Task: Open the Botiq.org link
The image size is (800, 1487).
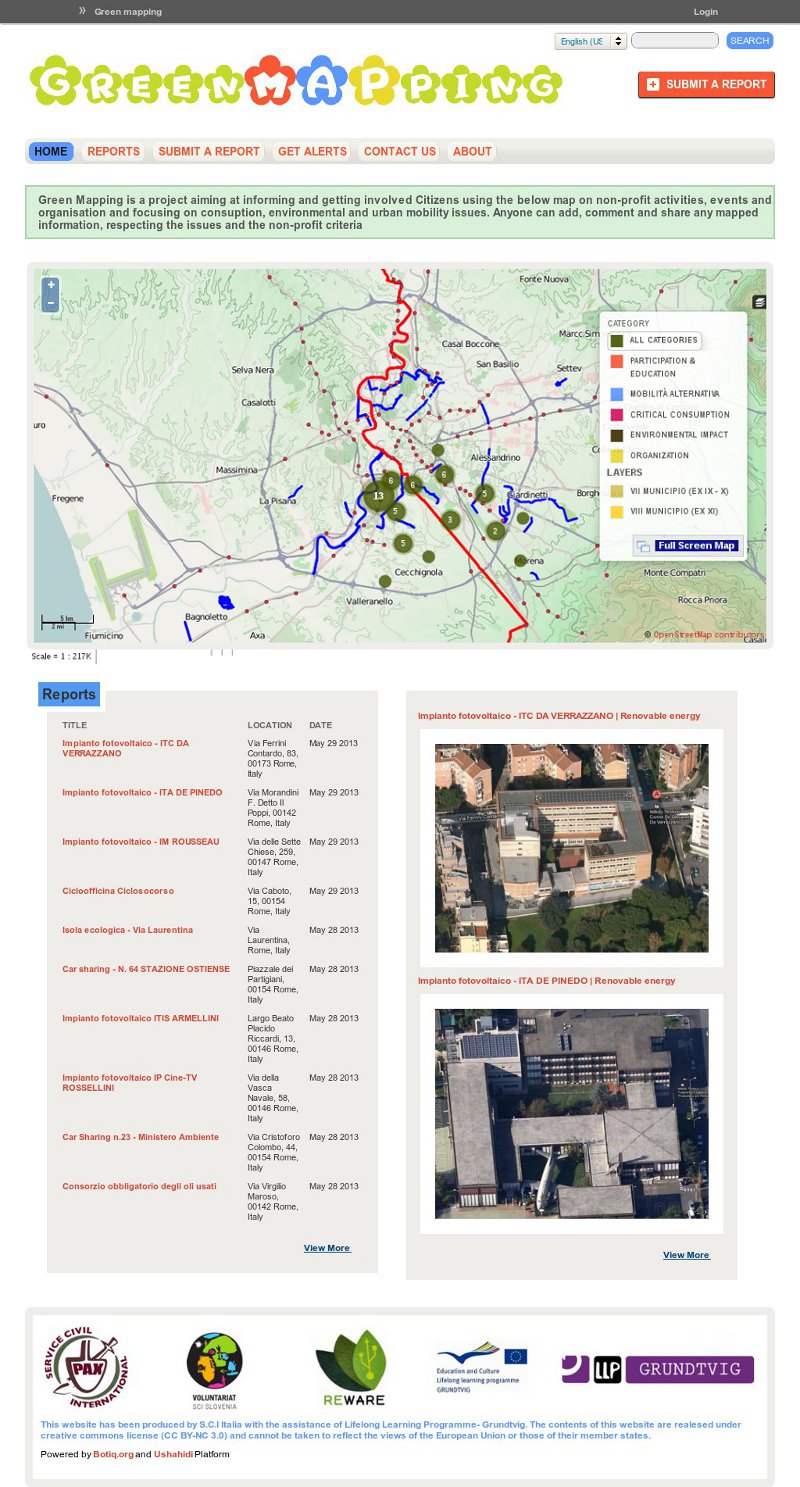Action: point(113,1454)
